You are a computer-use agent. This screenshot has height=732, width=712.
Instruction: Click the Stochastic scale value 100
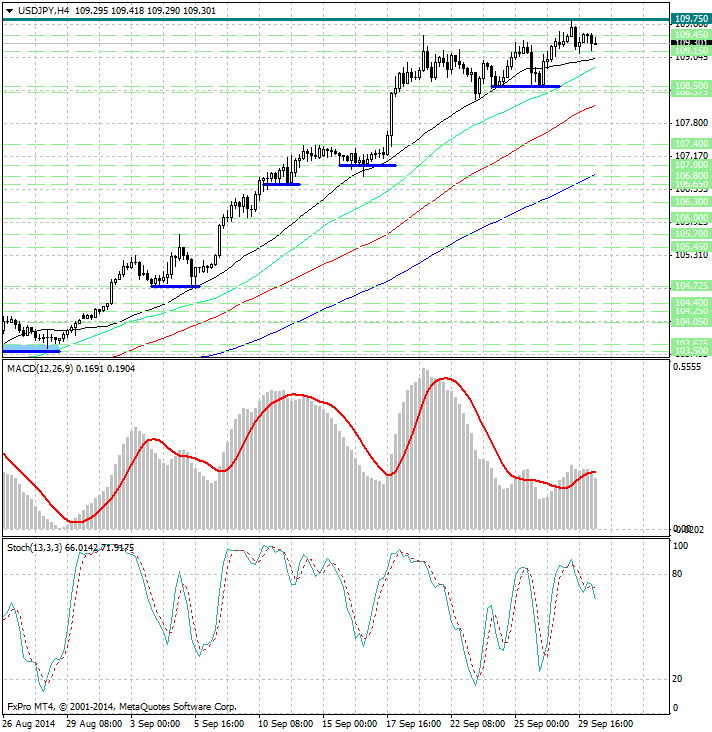(x=680, y=546)
